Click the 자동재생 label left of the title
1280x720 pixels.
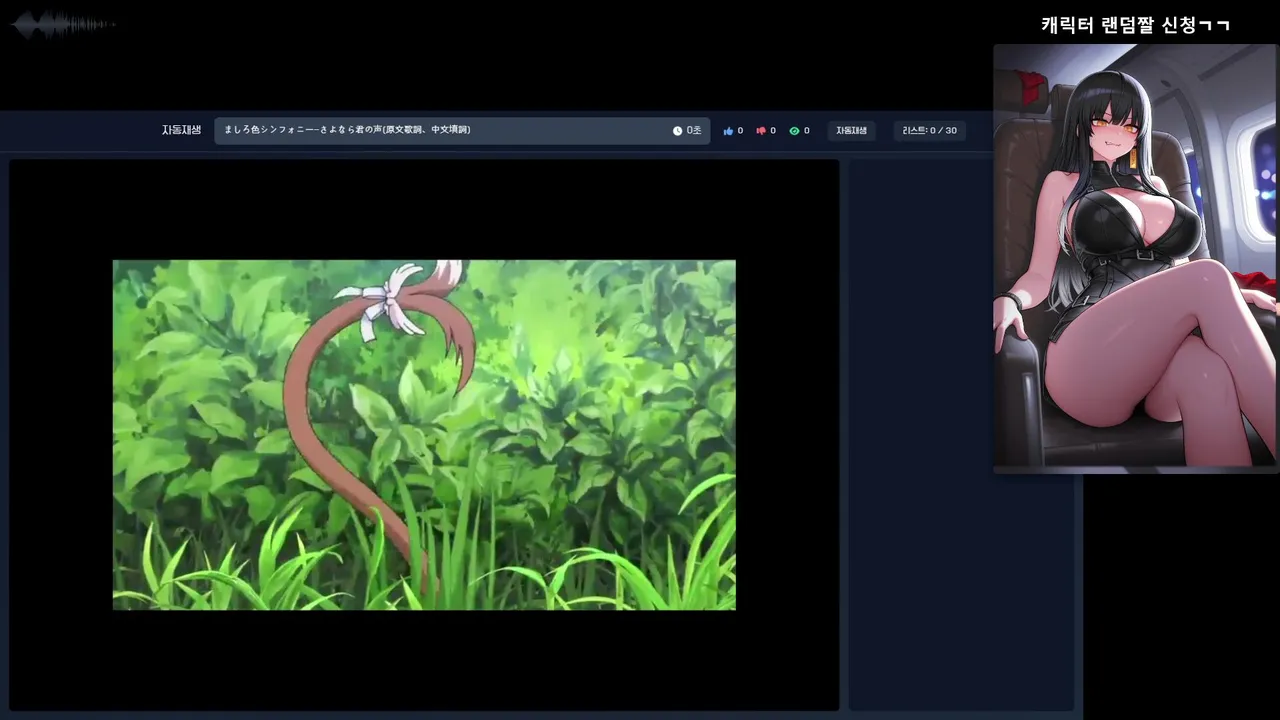pyautogui.click(x=181, y=130)
